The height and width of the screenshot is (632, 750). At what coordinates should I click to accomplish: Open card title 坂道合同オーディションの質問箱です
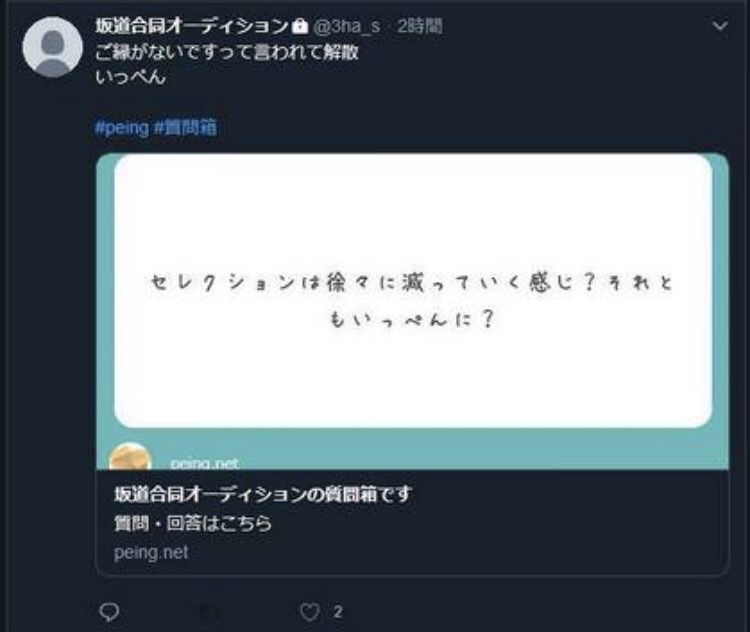pos(263,494)
